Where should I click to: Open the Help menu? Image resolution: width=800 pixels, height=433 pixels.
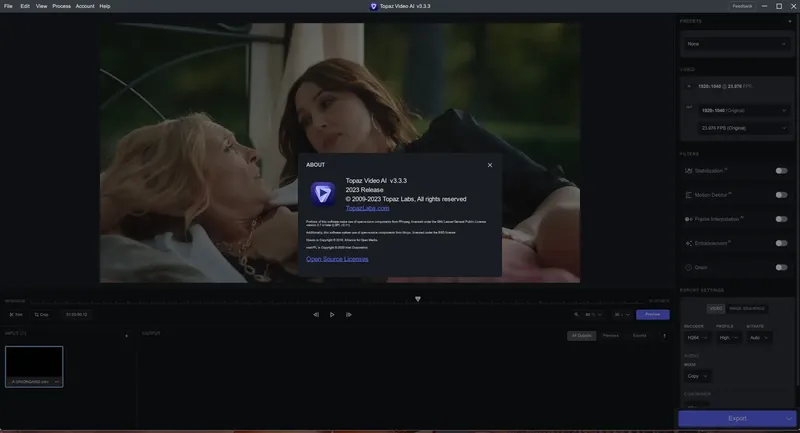105,6
